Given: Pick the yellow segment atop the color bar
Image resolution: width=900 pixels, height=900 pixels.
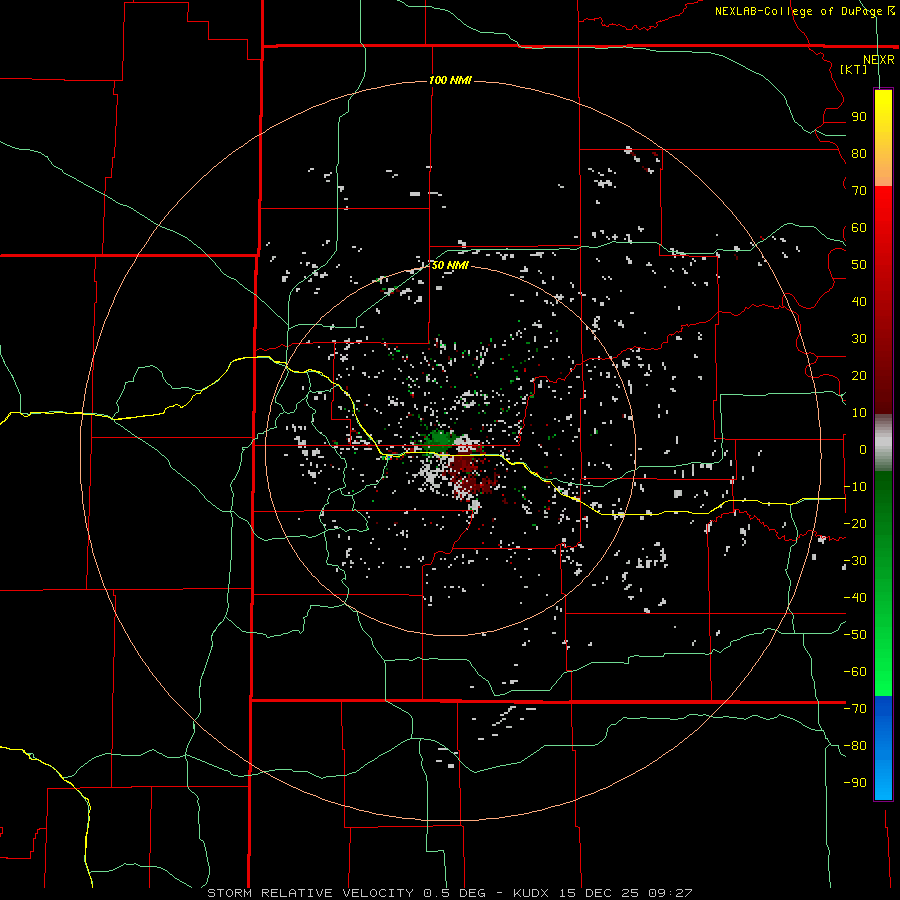Looking at the screenshot, I should point(883,138).
